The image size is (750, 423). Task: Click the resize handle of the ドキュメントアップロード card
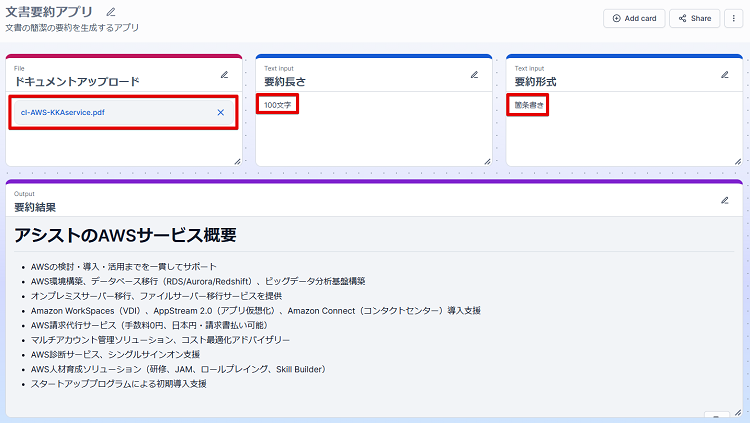237,160
